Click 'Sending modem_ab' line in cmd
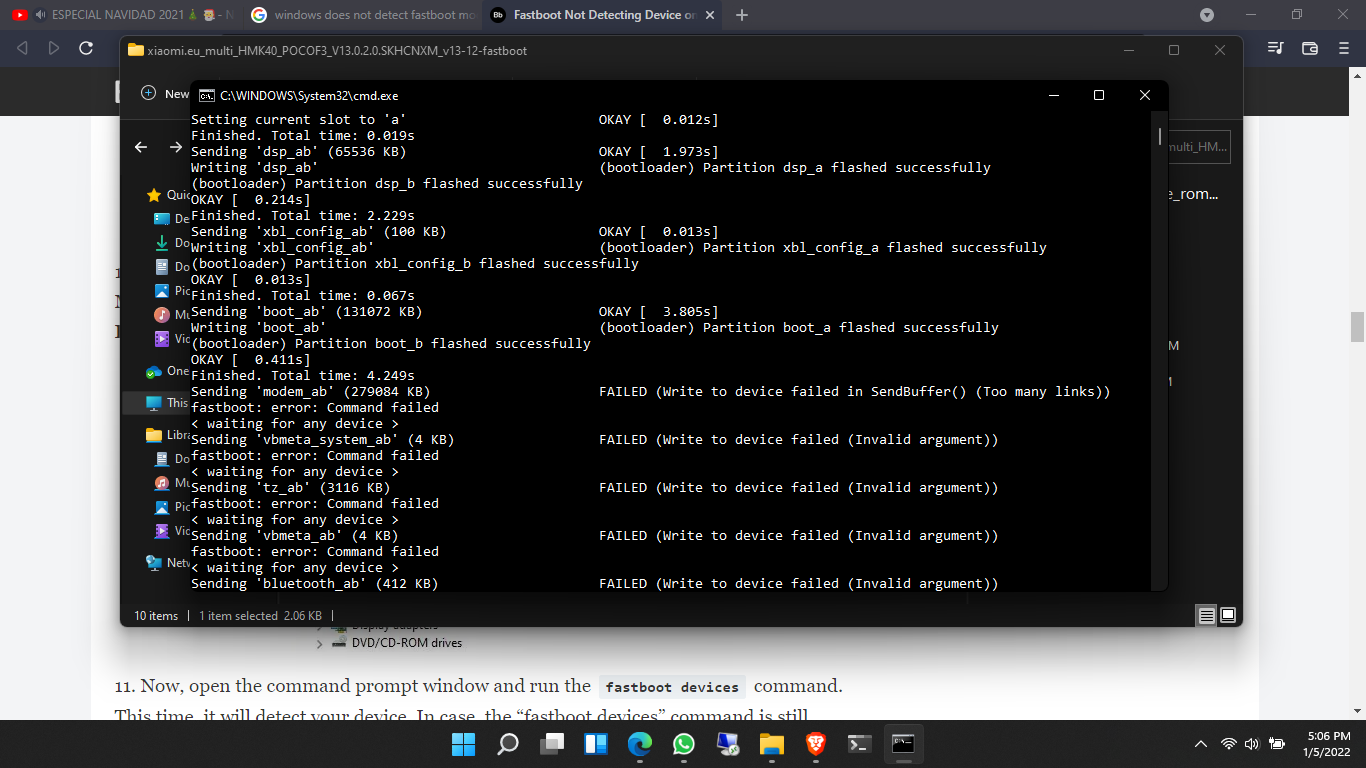 pos(311,392)
